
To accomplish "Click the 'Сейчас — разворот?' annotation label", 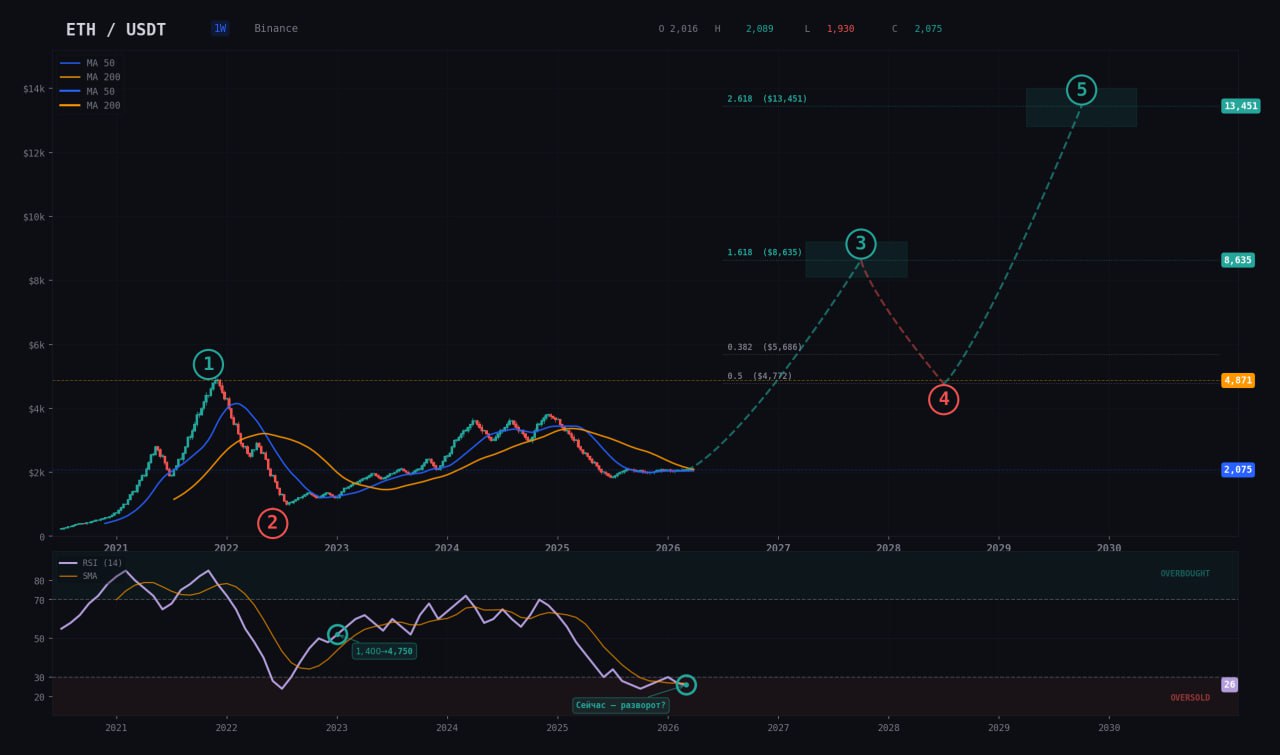I will [x=621, y=705].
